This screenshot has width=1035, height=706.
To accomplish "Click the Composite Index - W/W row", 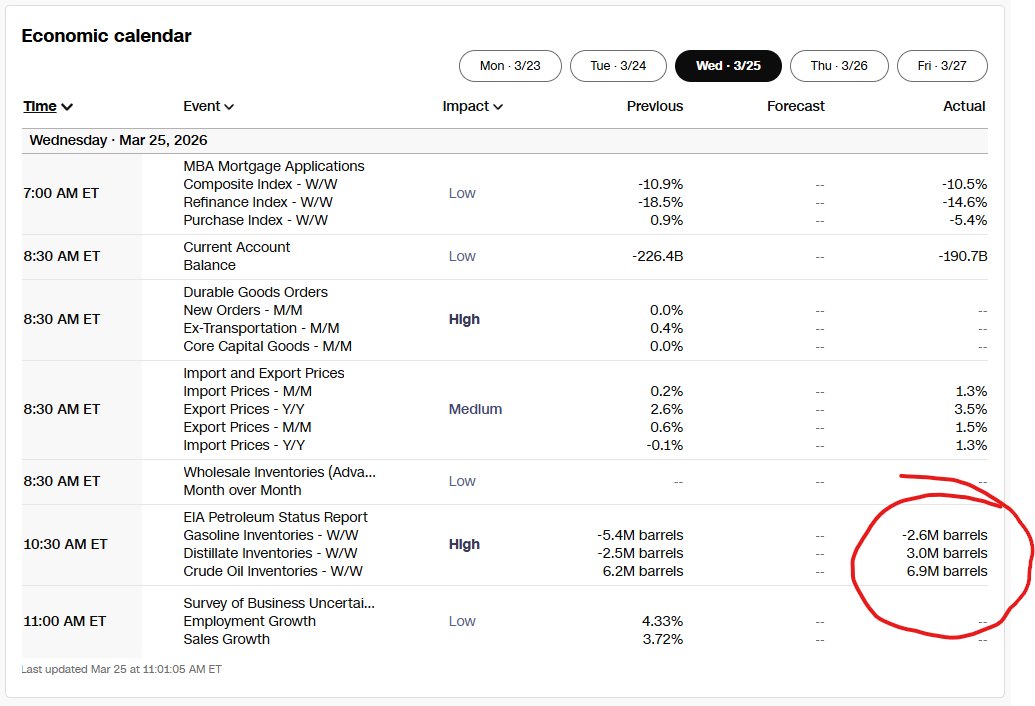I will [260, 184].
